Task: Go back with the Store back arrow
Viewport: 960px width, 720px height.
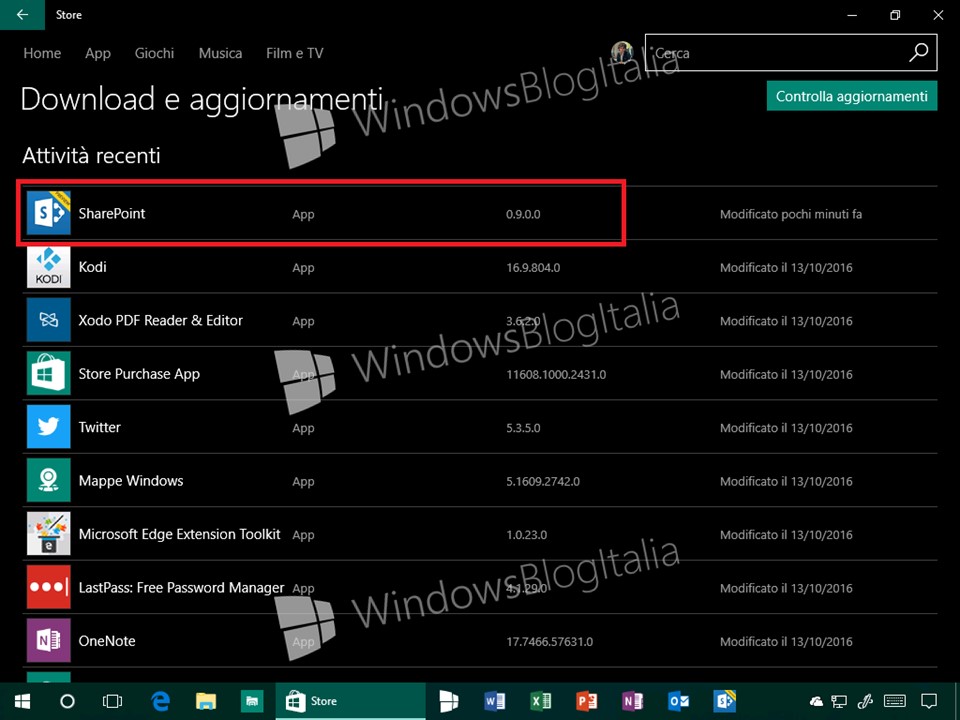Action: click(x=22, y=15)
